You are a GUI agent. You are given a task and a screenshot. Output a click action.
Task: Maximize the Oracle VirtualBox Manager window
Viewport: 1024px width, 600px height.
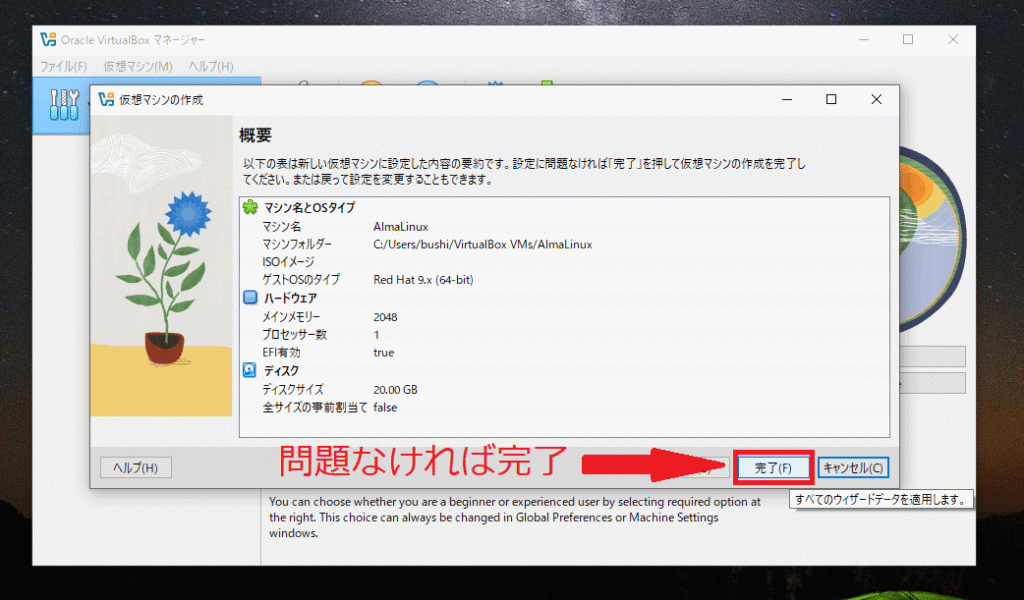click(908, 40)
